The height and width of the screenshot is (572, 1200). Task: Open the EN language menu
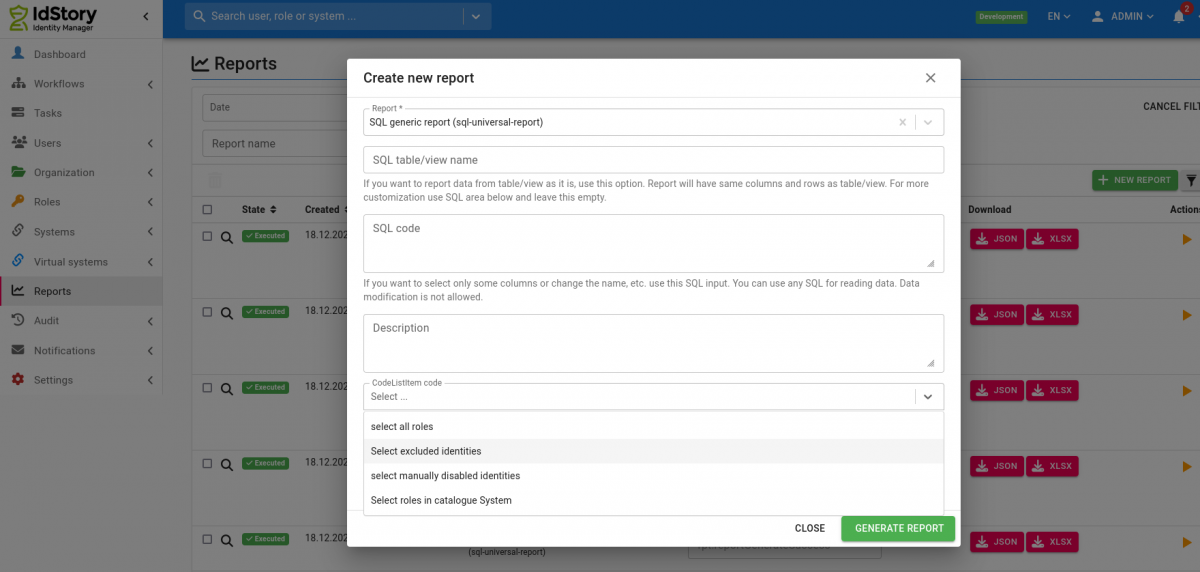click(1059, 17)
